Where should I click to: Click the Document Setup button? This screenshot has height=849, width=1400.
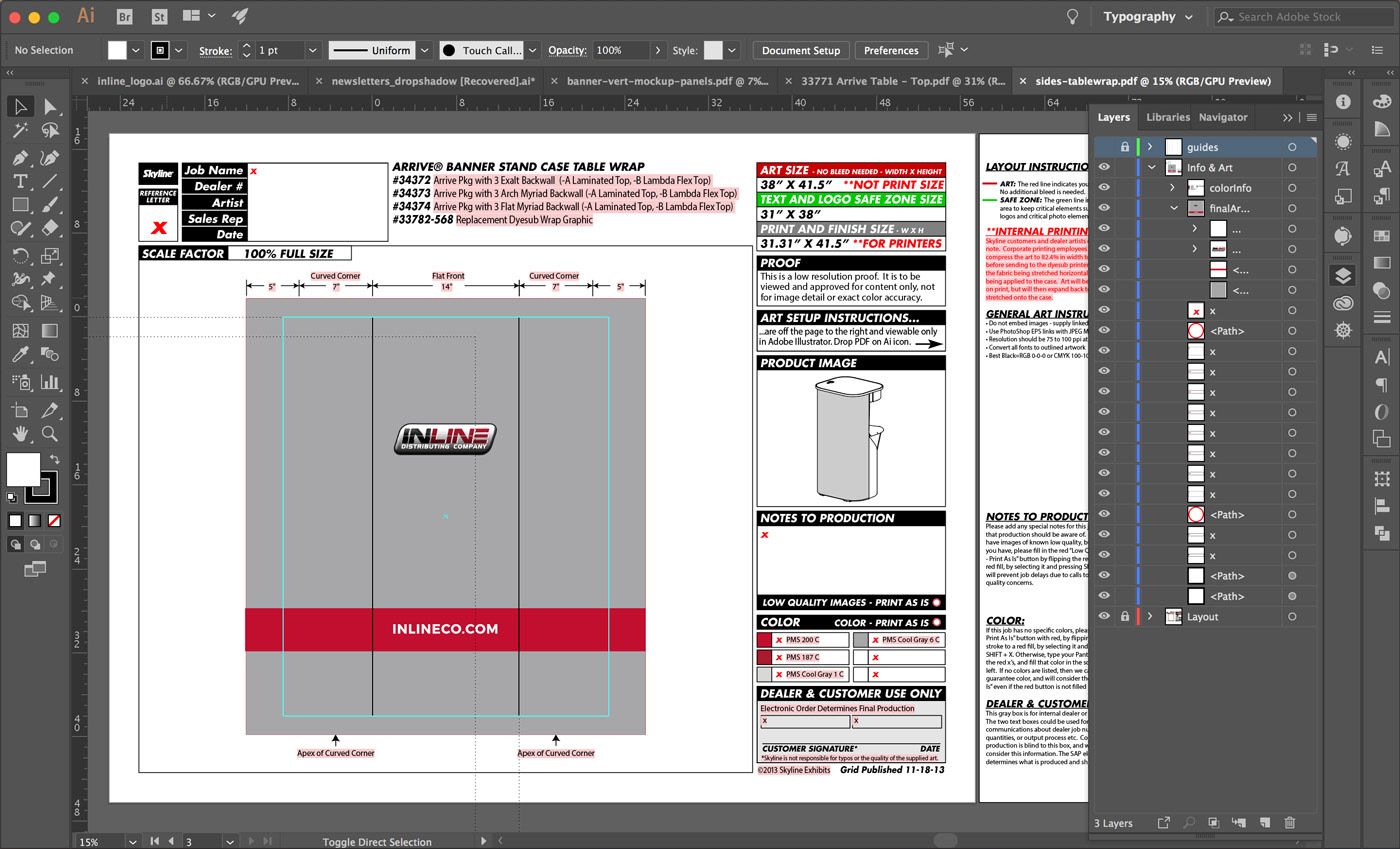[x=800, y=50]
